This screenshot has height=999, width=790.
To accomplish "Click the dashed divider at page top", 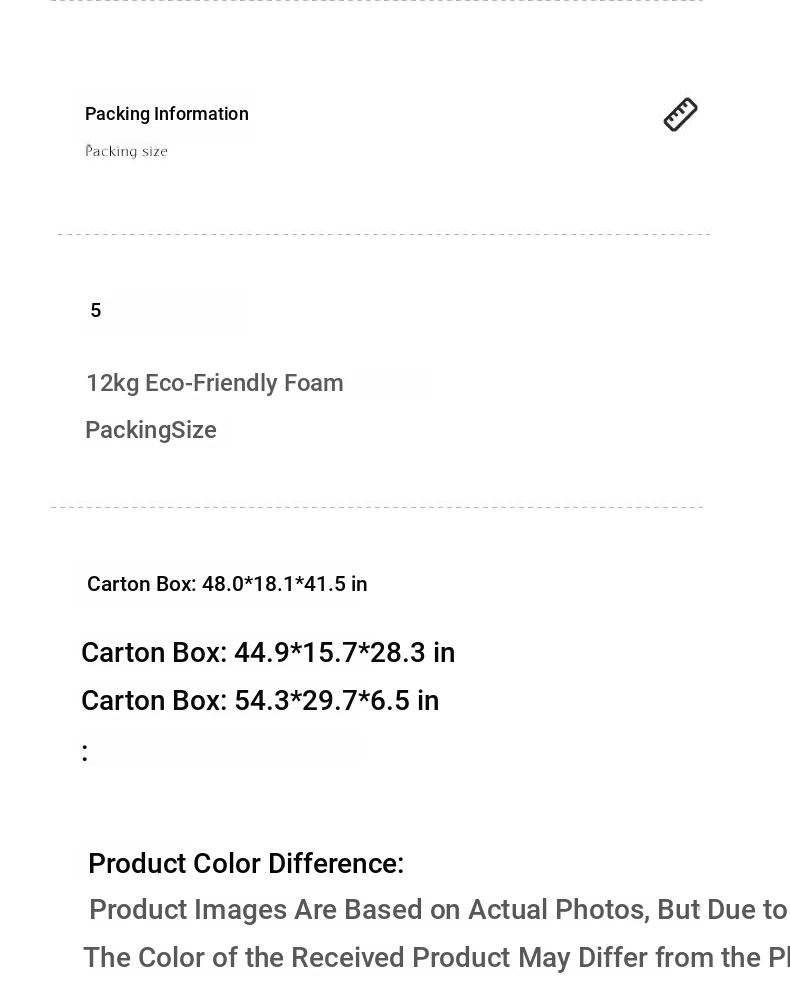I will (x=377, y=1).
